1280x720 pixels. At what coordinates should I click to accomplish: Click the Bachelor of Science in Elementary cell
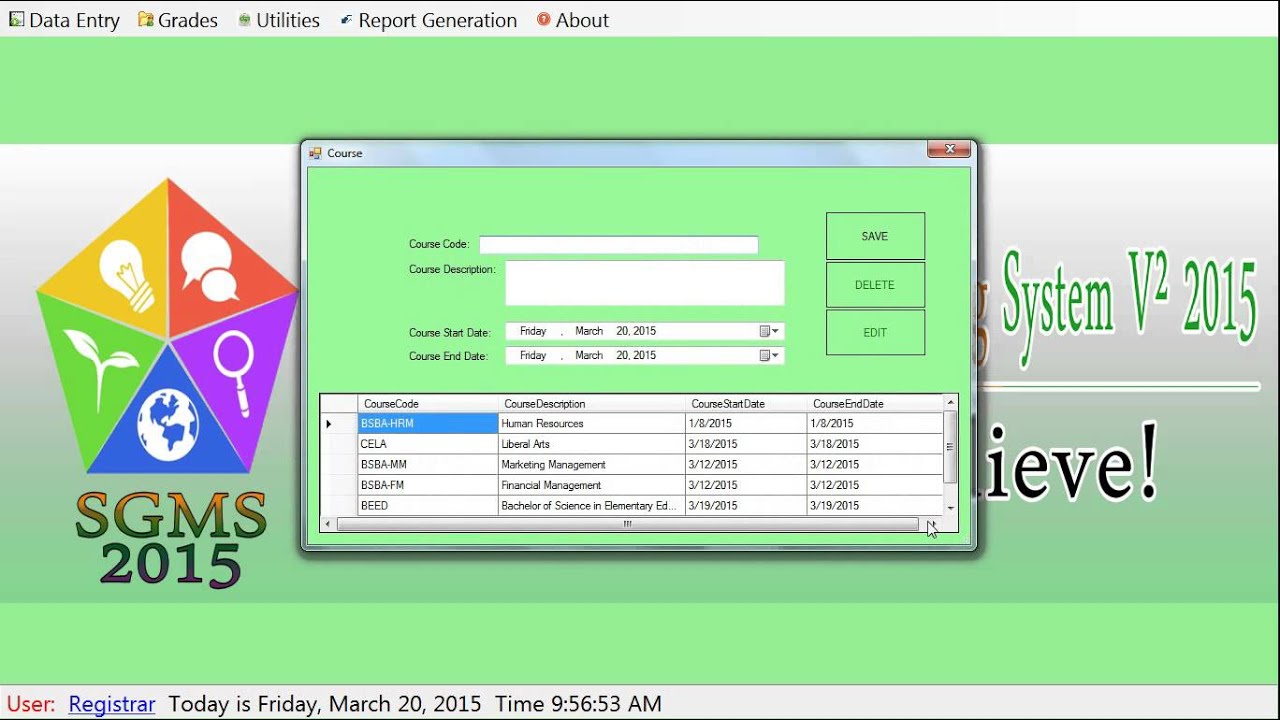click(x=591, y=506)
